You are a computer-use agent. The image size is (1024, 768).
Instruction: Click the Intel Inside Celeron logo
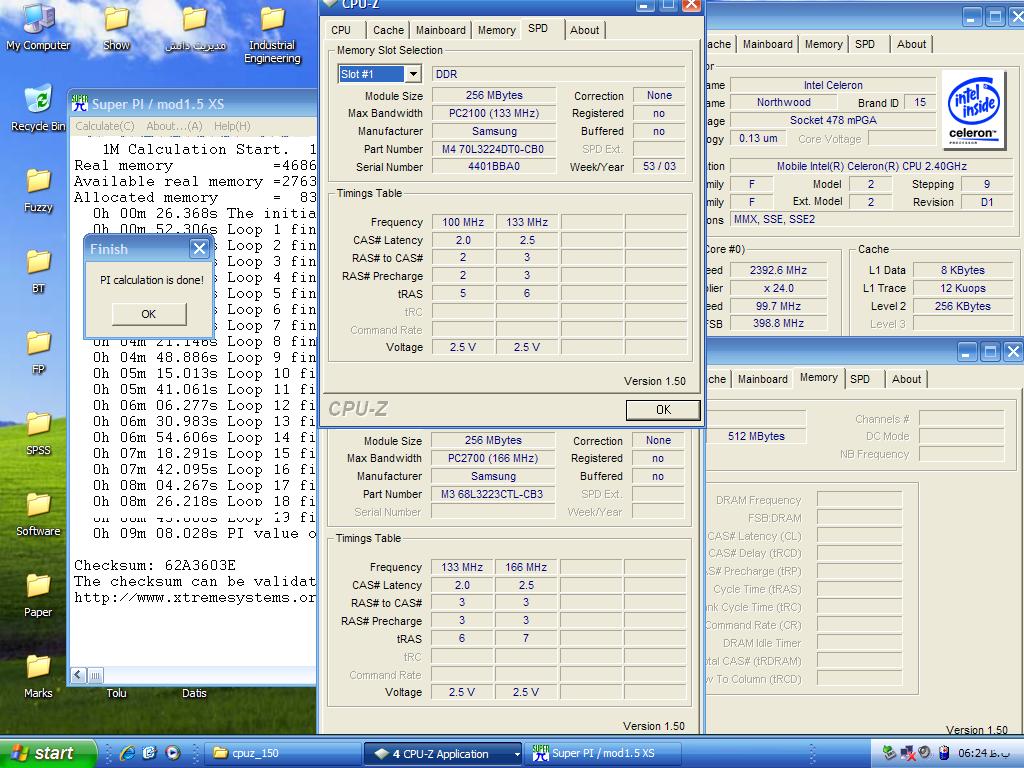point(973,110)
